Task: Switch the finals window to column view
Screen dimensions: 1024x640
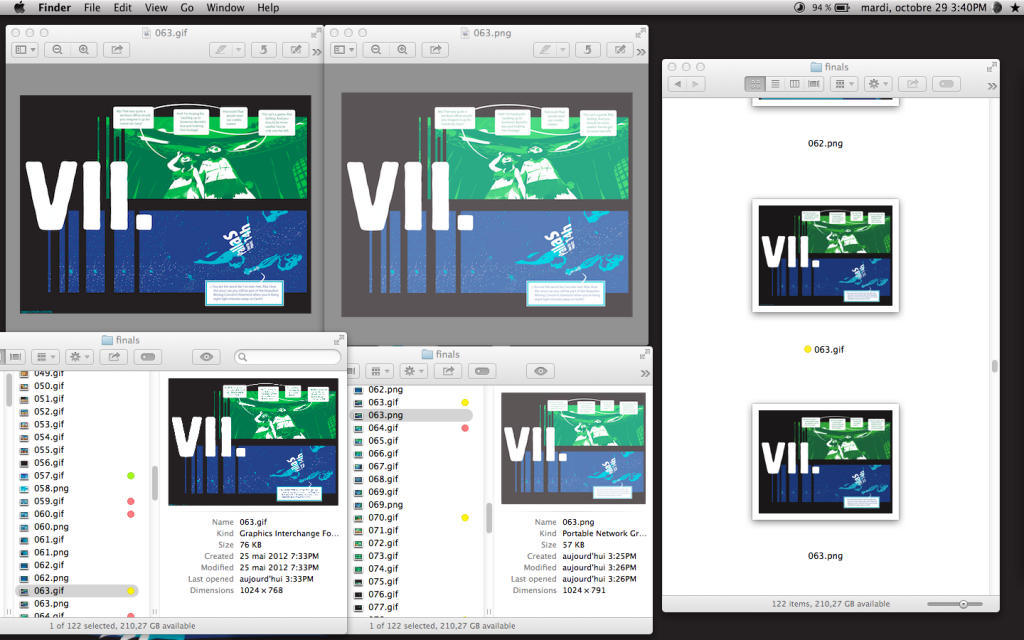Action: pos(794,84)
